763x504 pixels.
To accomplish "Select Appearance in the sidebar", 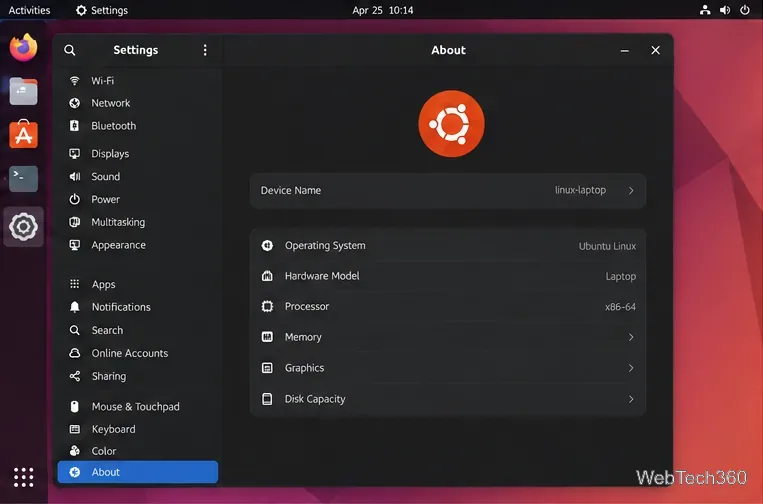I will coord(138,245).
